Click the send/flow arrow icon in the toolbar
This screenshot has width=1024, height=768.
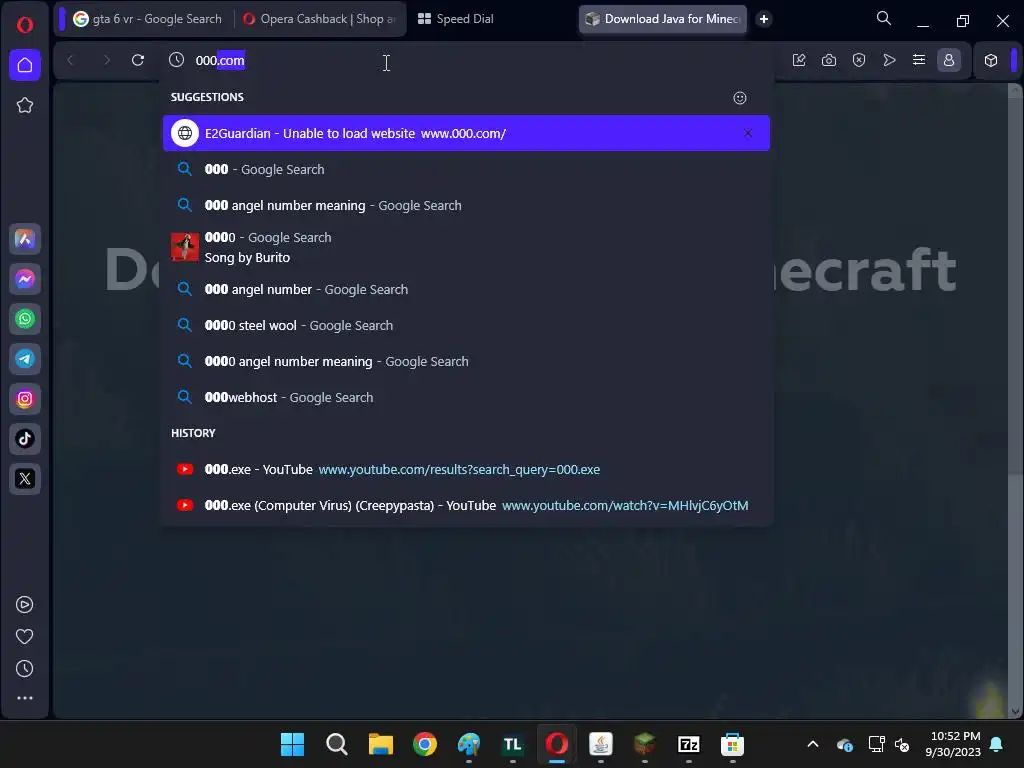889,60
